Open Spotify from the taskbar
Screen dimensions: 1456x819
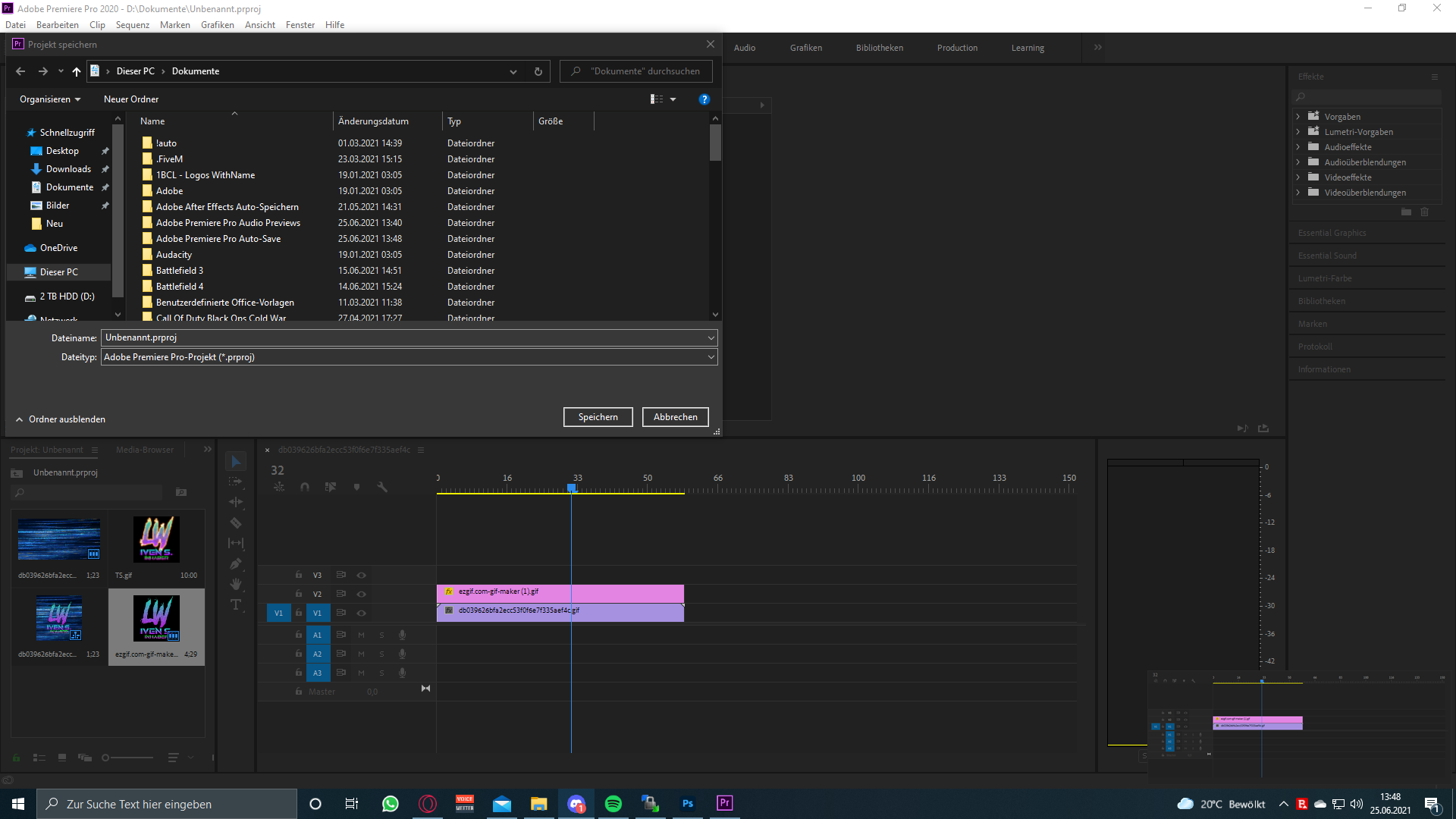613,804
